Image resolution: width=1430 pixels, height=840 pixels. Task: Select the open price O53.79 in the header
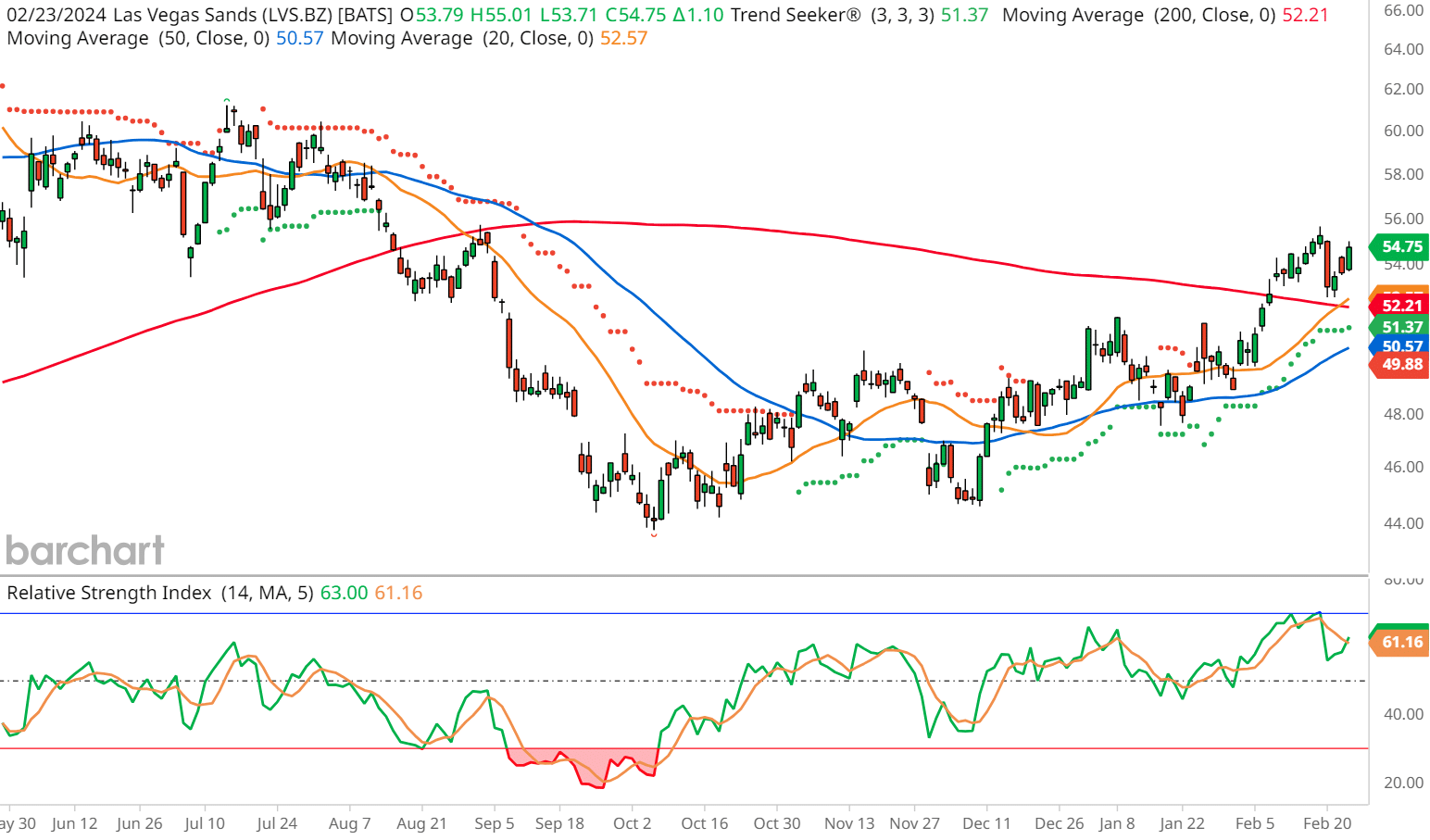(433, 16)
